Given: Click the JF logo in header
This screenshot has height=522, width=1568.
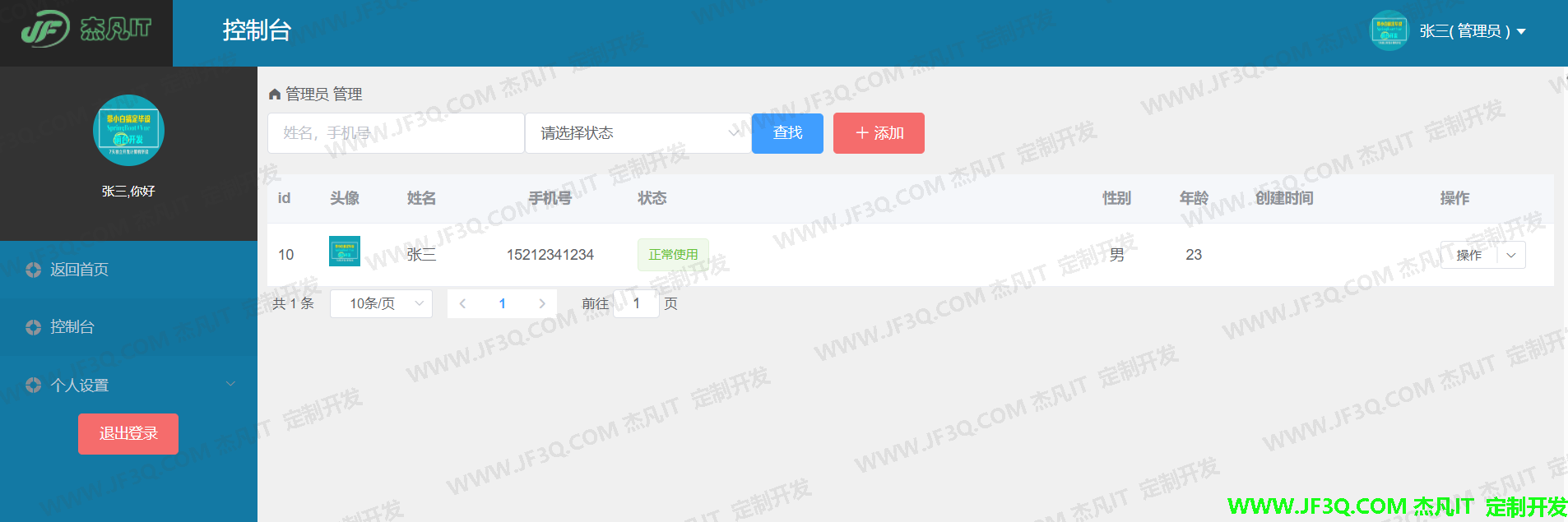Looking at the screenshot, I should [x=46, y=30].
